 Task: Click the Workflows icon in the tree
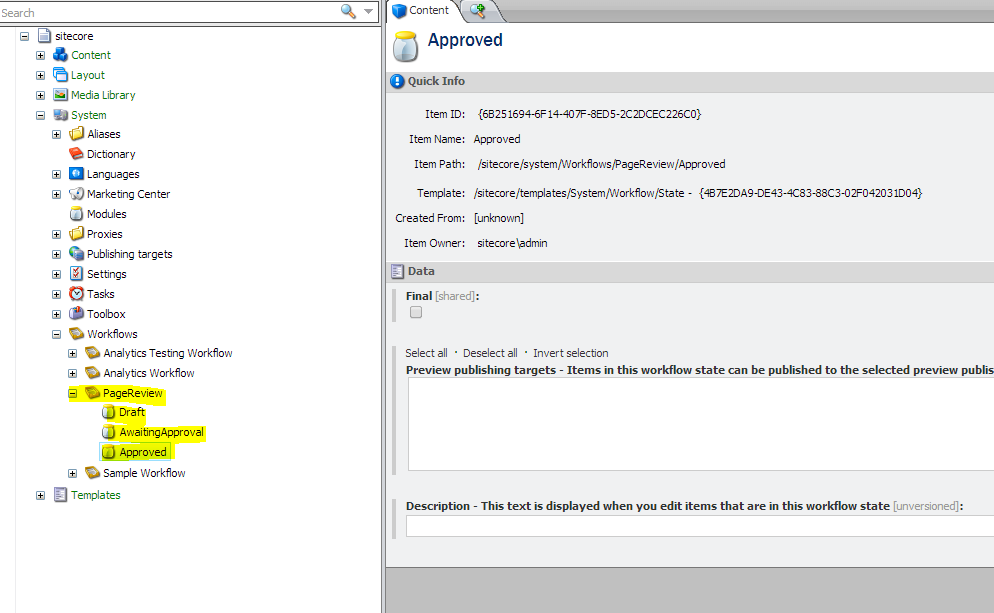(77, 333)
